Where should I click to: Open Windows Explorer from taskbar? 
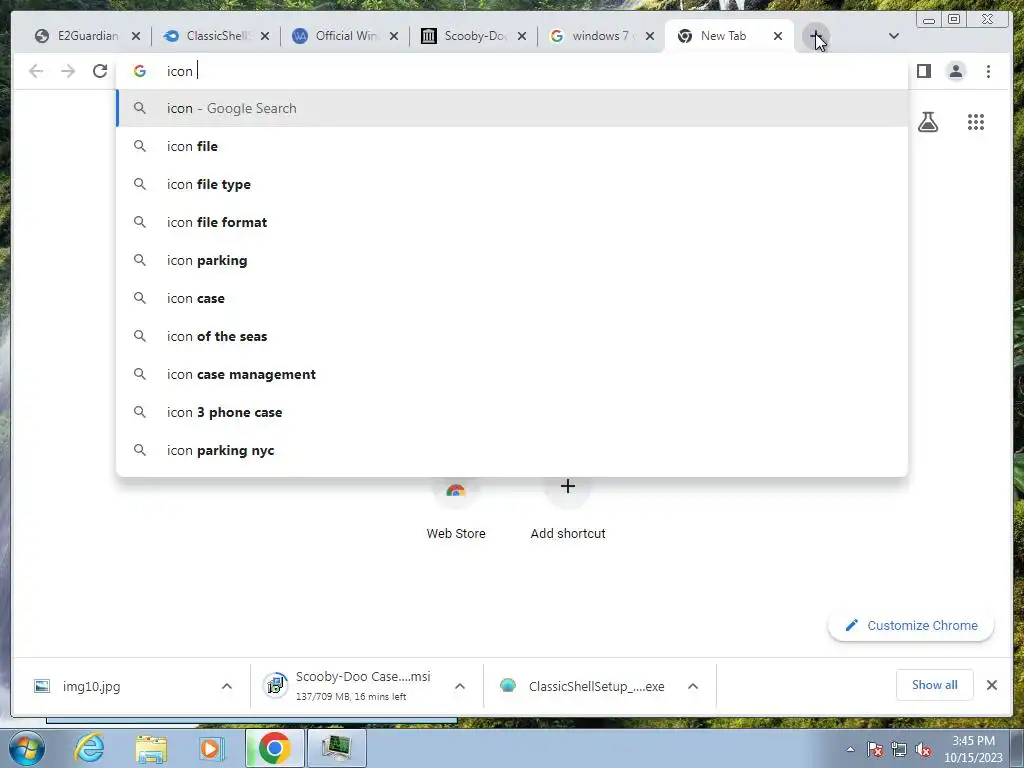point(151,748)
